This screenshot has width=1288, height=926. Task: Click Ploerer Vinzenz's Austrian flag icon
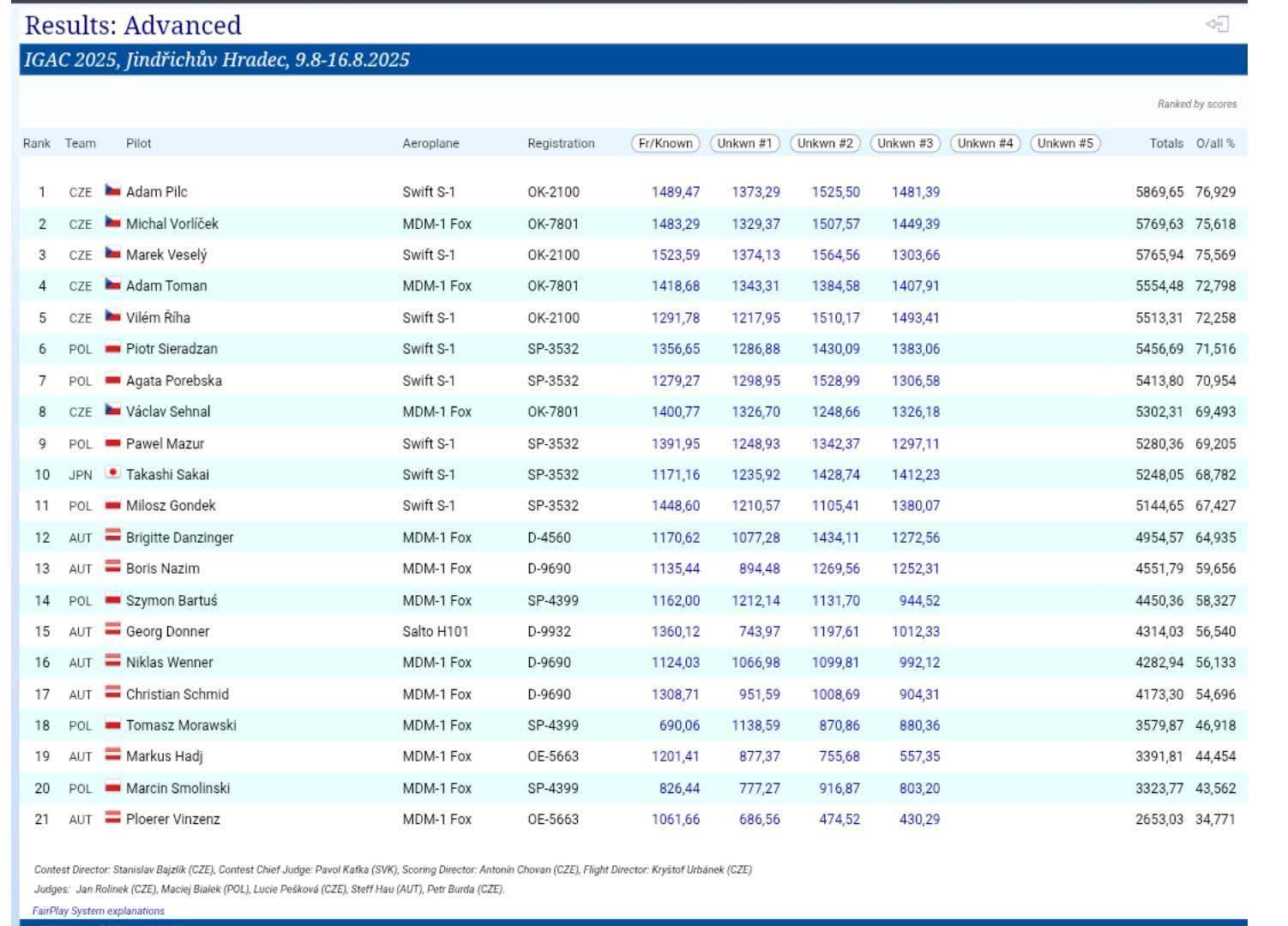(x=112, y=818)
